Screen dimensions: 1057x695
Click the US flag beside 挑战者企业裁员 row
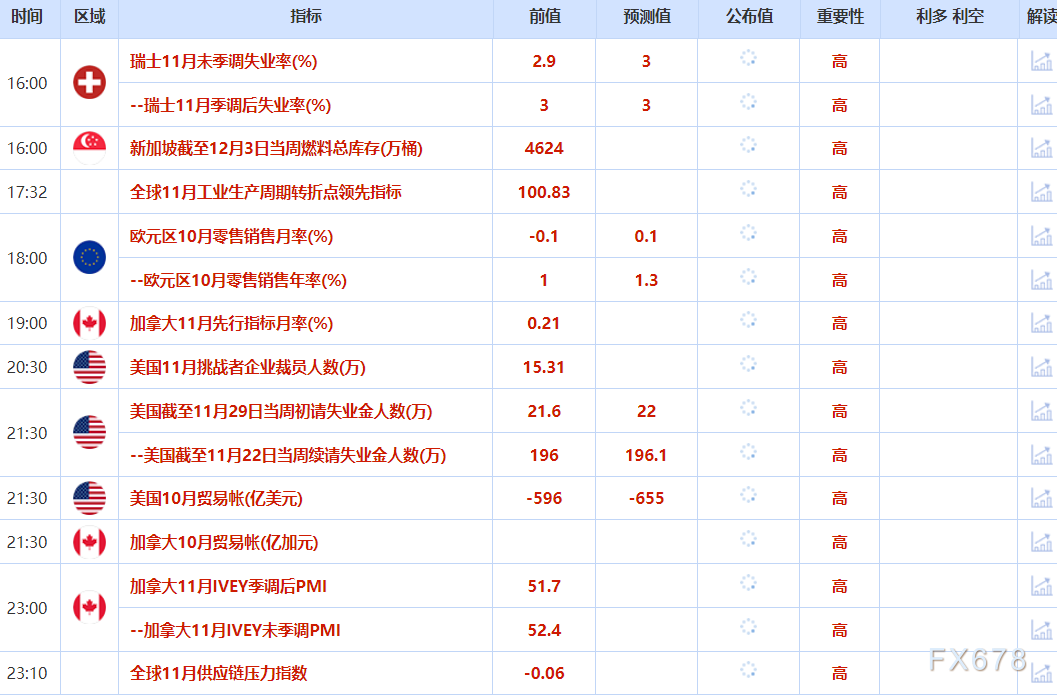[x=89, y=367]
